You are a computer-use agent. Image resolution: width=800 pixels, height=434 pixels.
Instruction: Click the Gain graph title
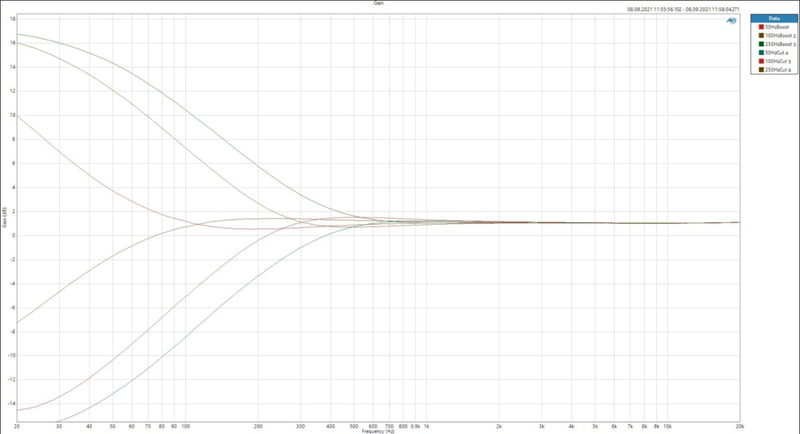pos(379,3)
